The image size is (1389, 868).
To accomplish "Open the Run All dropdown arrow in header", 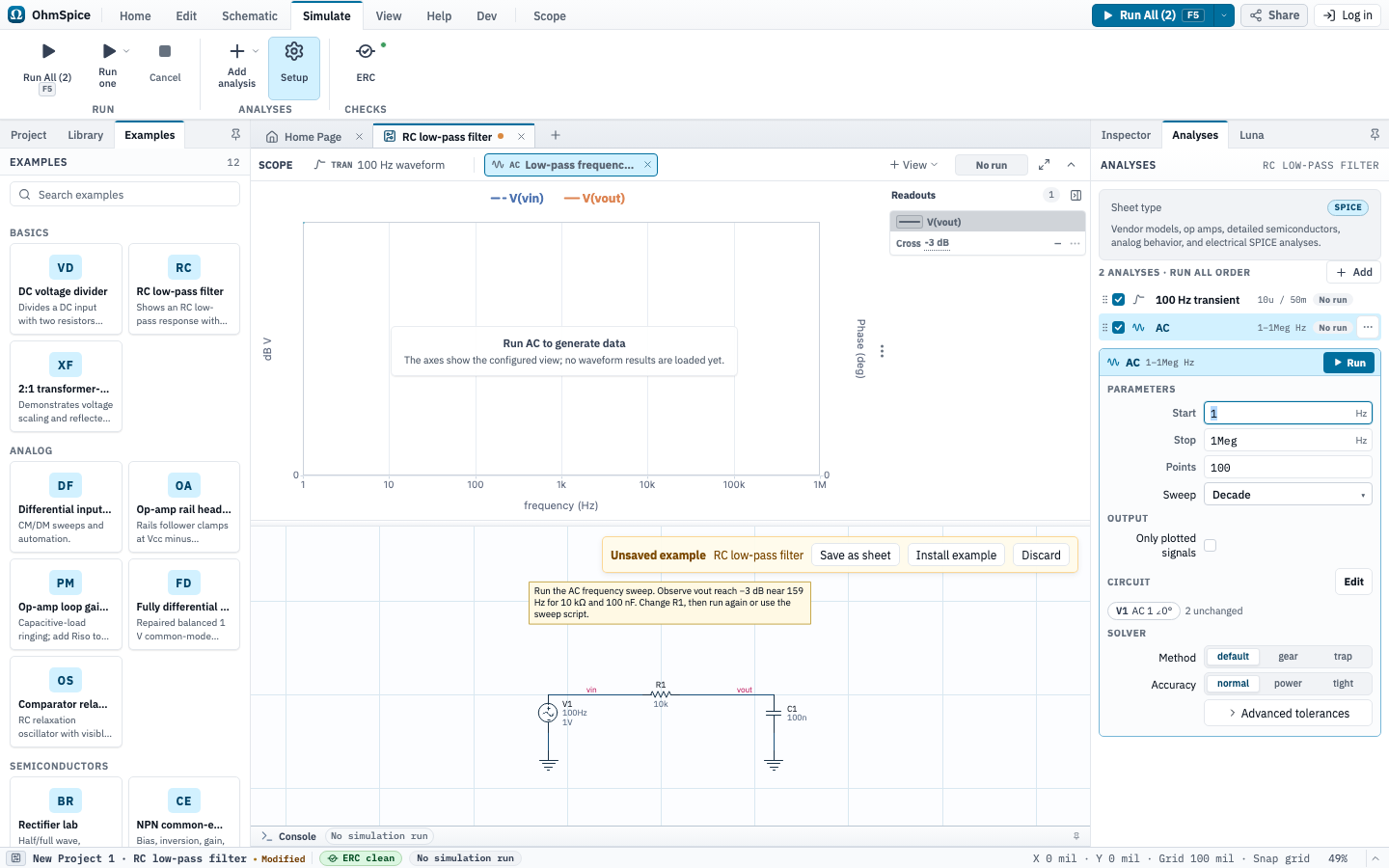I will click(1224, 15).
